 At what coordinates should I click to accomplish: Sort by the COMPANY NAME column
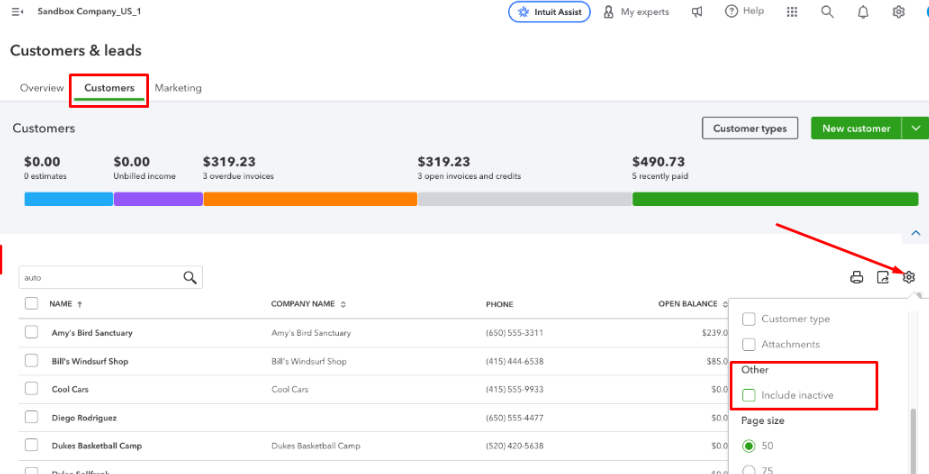pyautogui.click(x=309, y=304)
